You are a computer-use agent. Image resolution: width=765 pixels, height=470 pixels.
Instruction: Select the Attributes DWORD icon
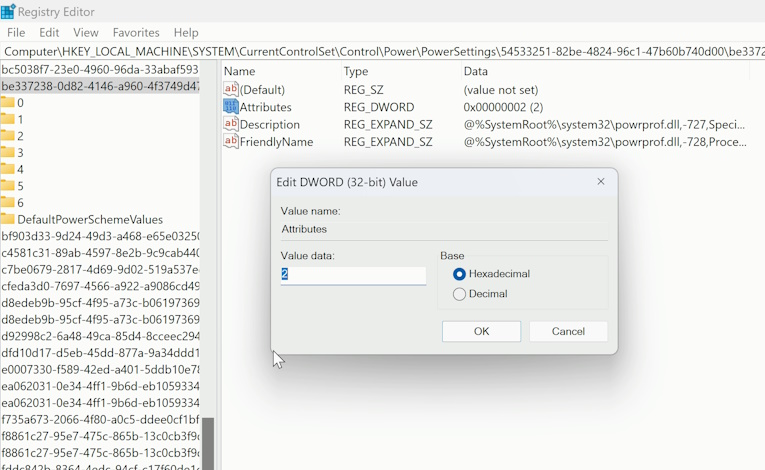[231, 106]
